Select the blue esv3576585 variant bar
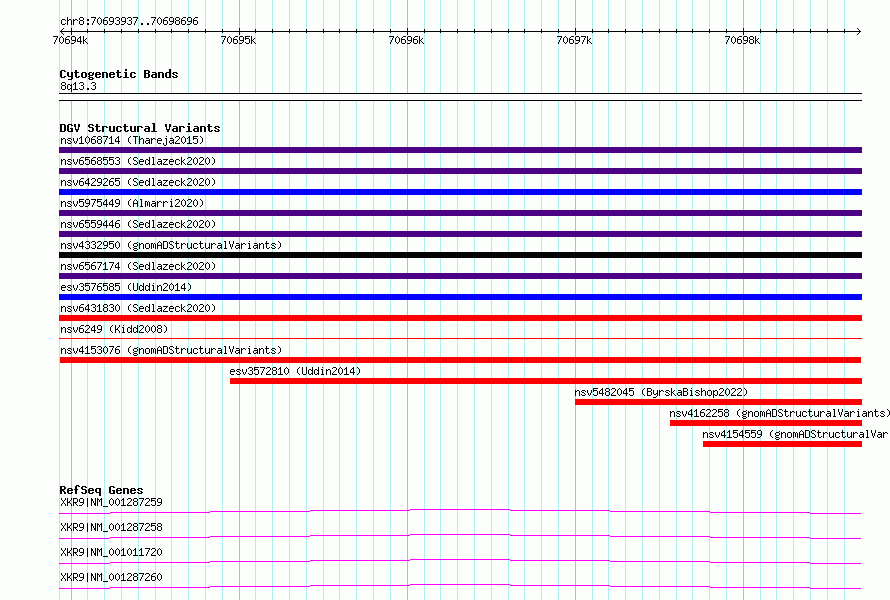890x600 pixels. pos(460,297)
